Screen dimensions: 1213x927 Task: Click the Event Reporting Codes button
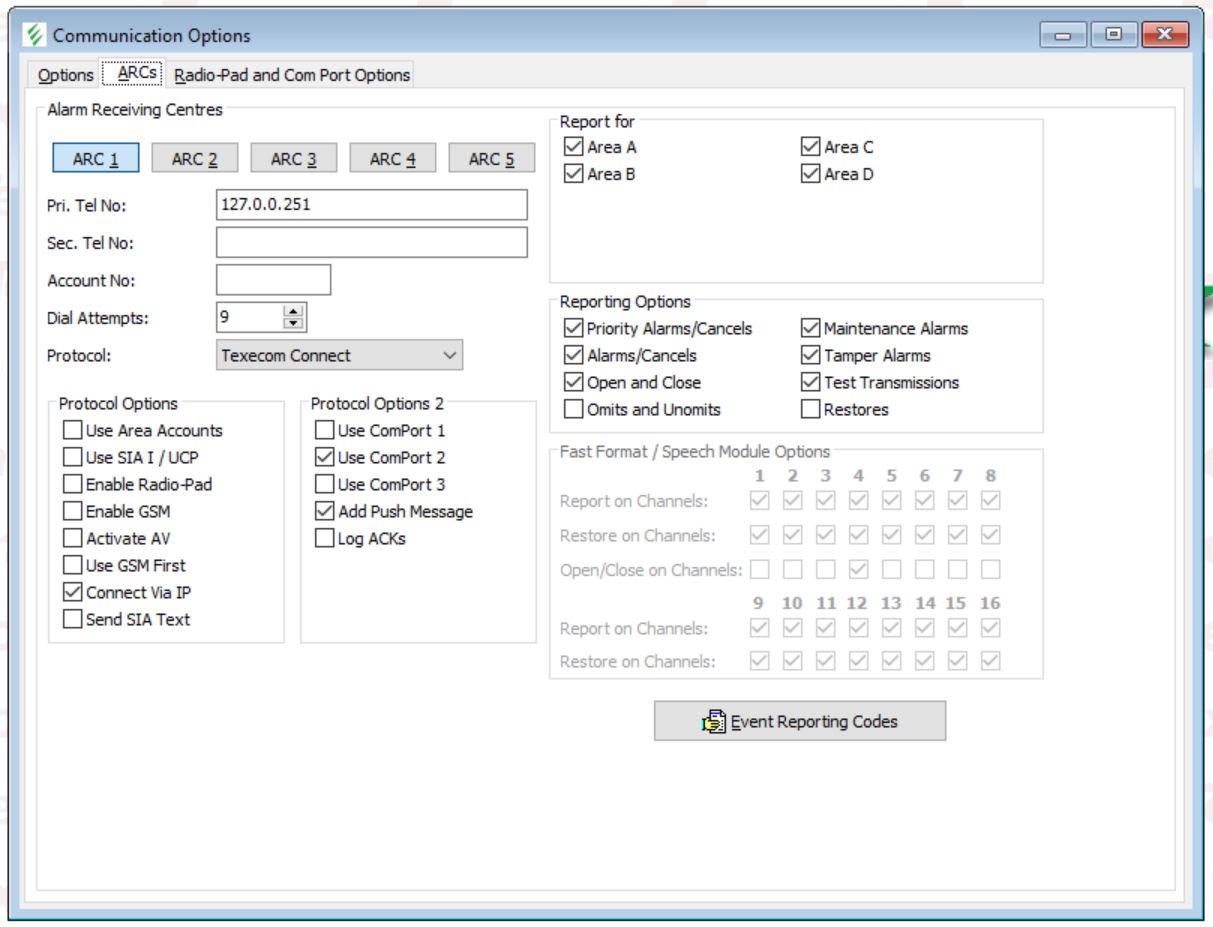point(799,721)
